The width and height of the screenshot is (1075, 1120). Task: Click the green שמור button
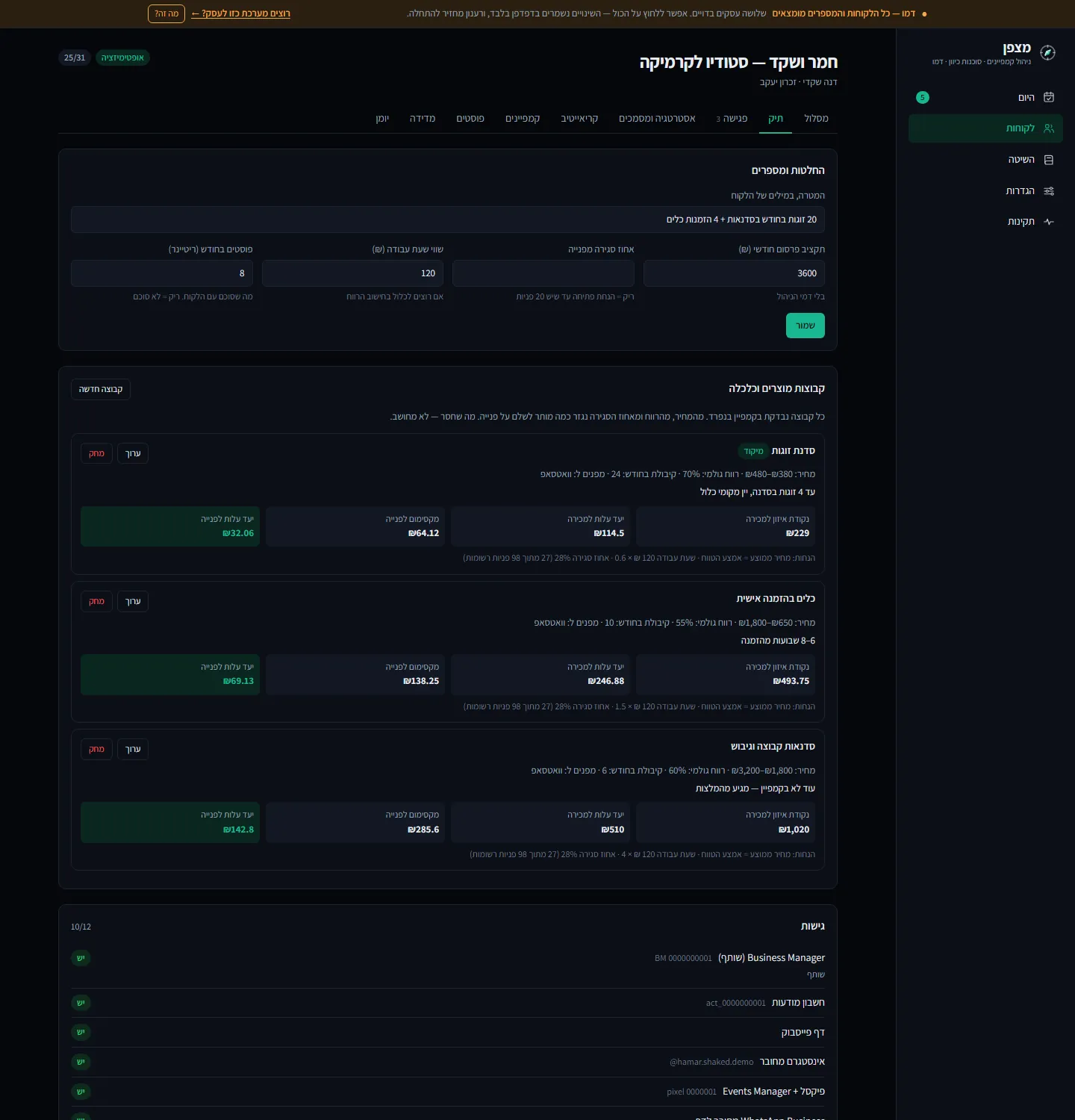point(806,326)
